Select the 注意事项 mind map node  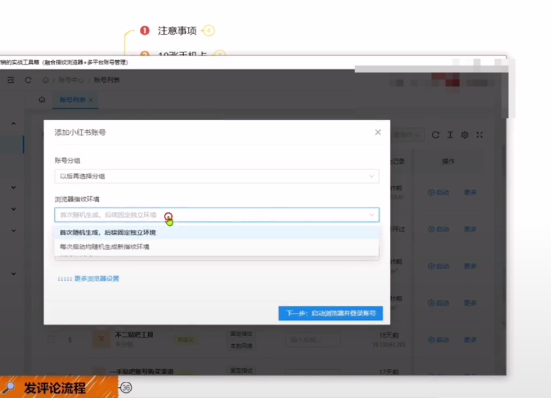[177, 31]
